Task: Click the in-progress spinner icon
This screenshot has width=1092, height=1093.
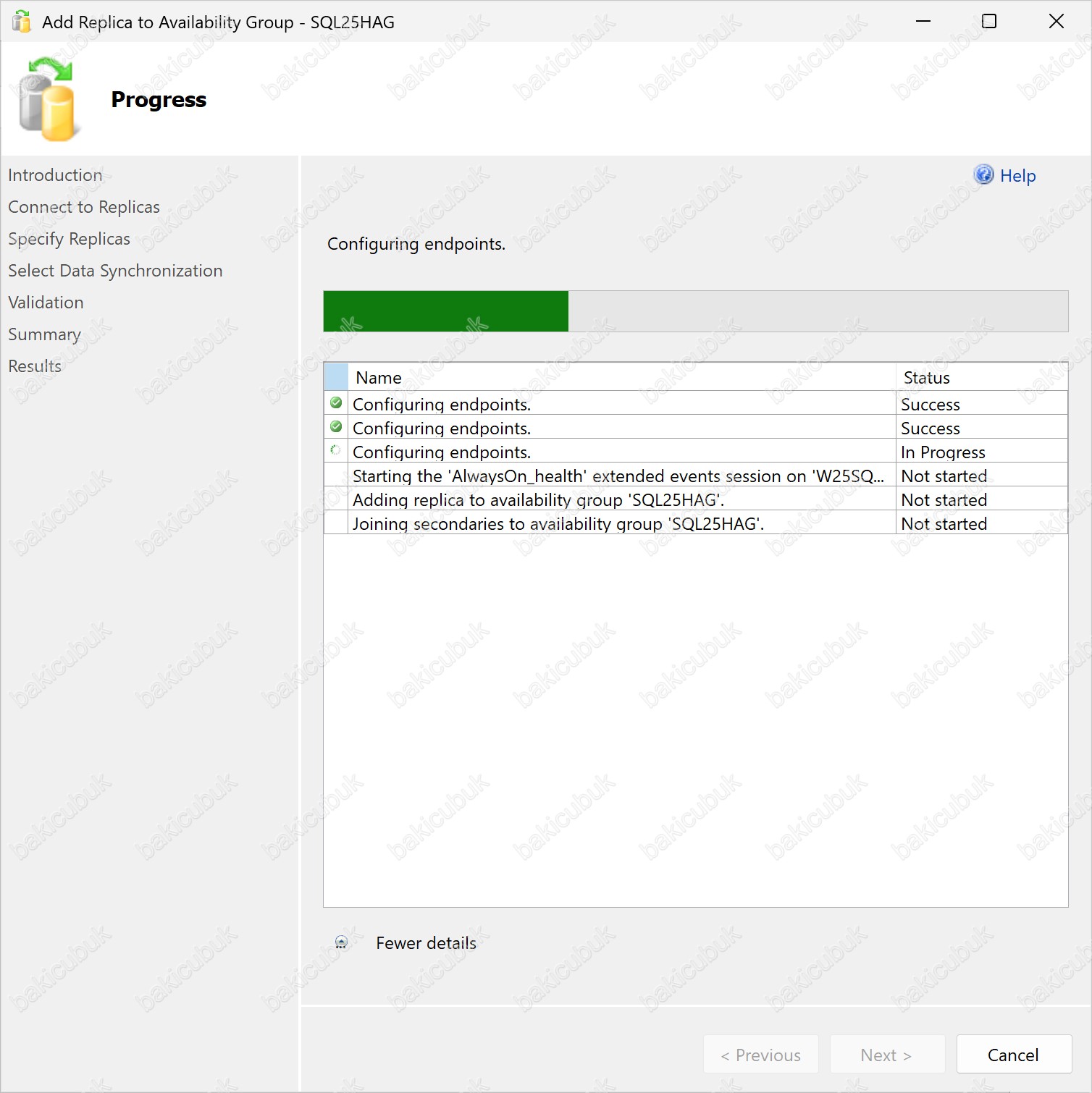Action: (336, 450)
